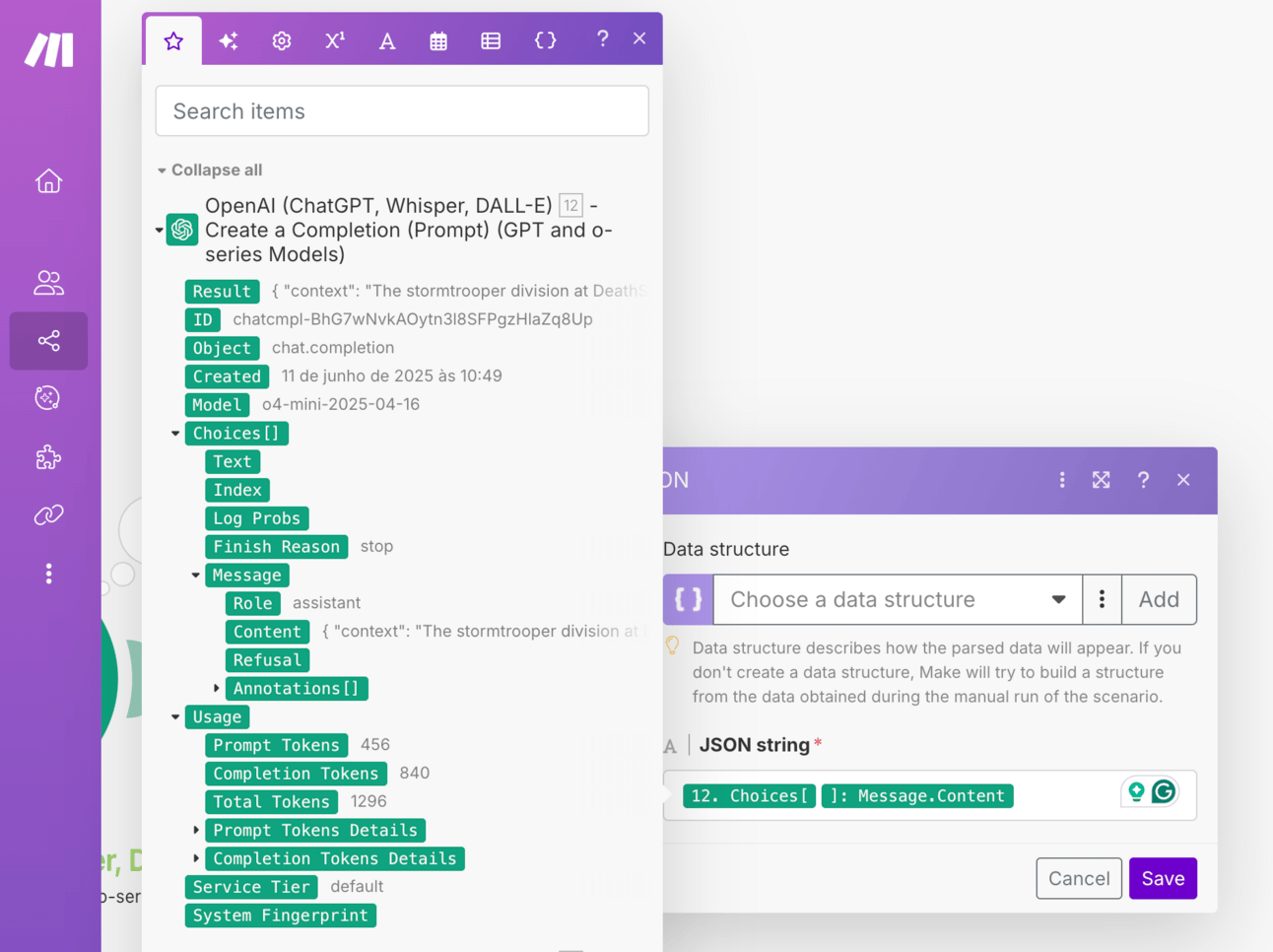This screenshot has width=1273, height=952.
Task: Select the Object pill
Action: click(x=222, y=348)
